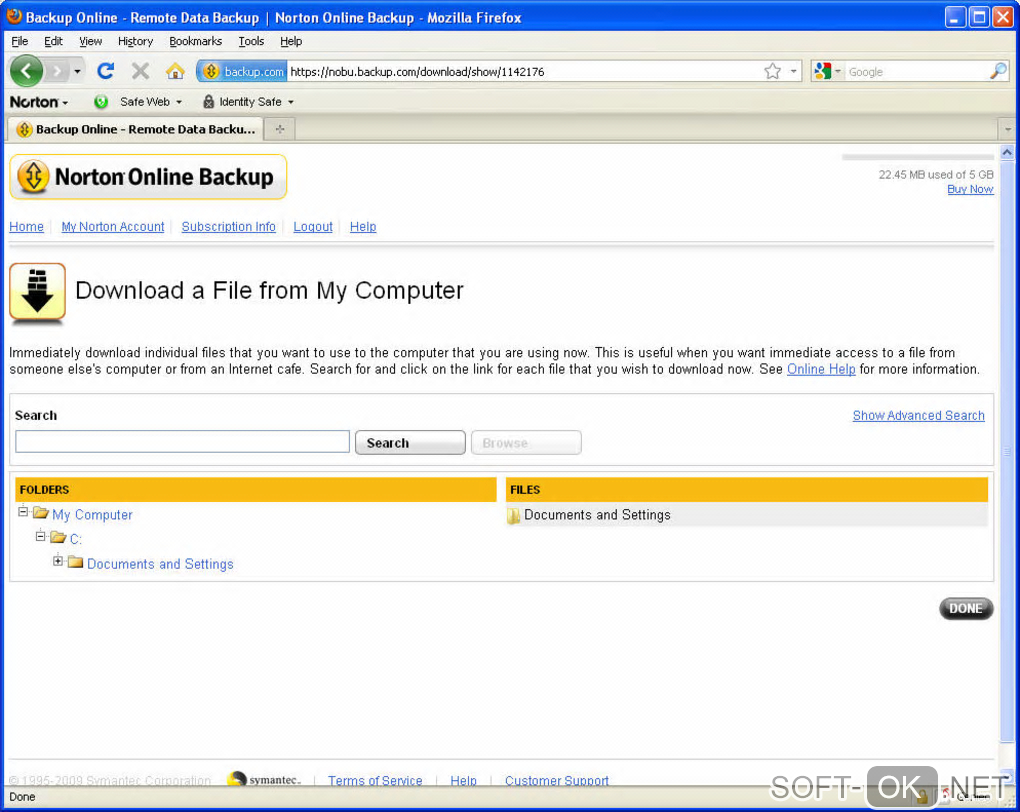Image resolution: width=1020 pixels, height=812 pixels.
Task: Click the download file arrow icon
Action: coord(38,292)
